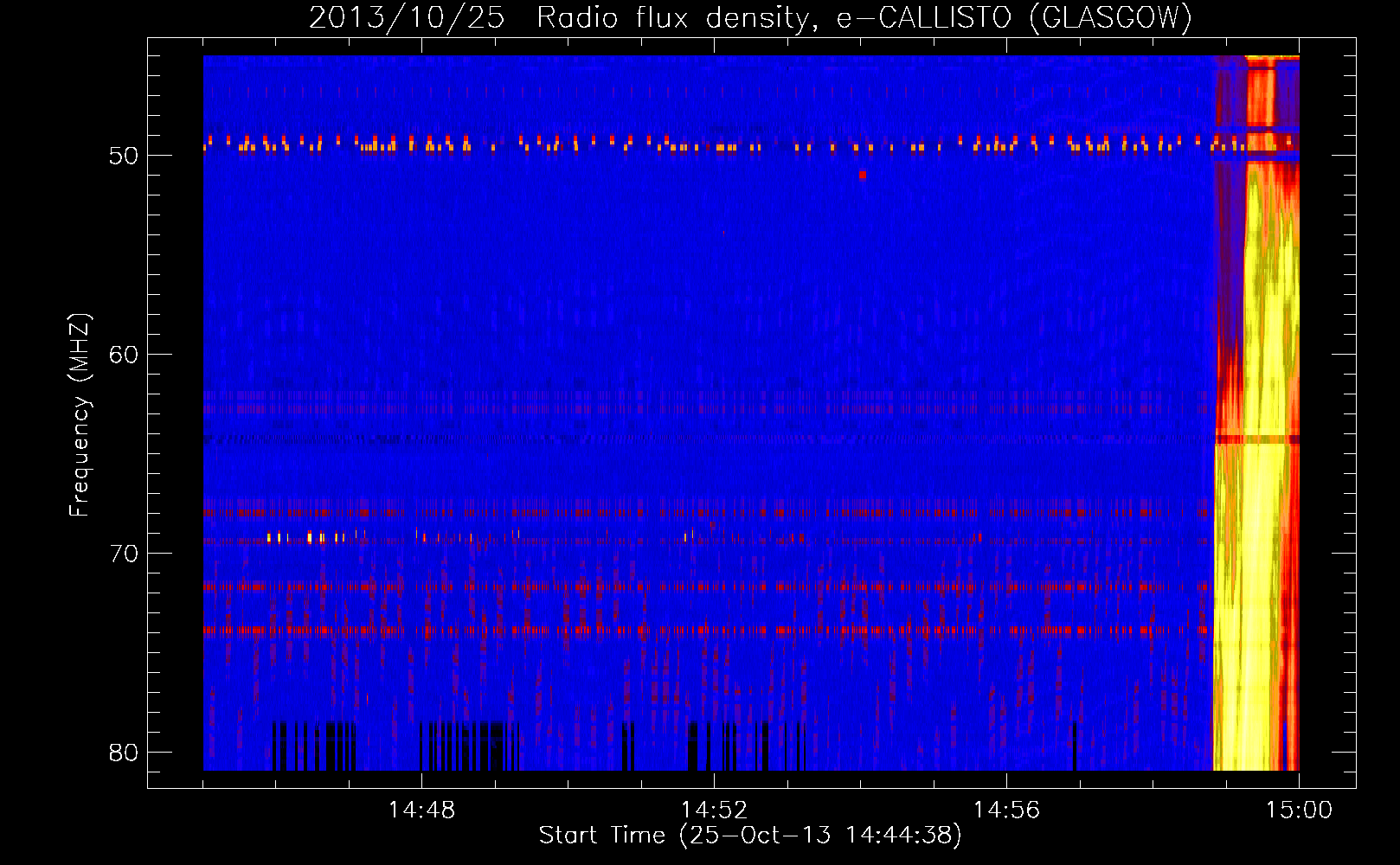The image size is (1400, 865).
Task: Click the 70 frequency tick label
Action: pyautogui.click(x=124, y=554)
